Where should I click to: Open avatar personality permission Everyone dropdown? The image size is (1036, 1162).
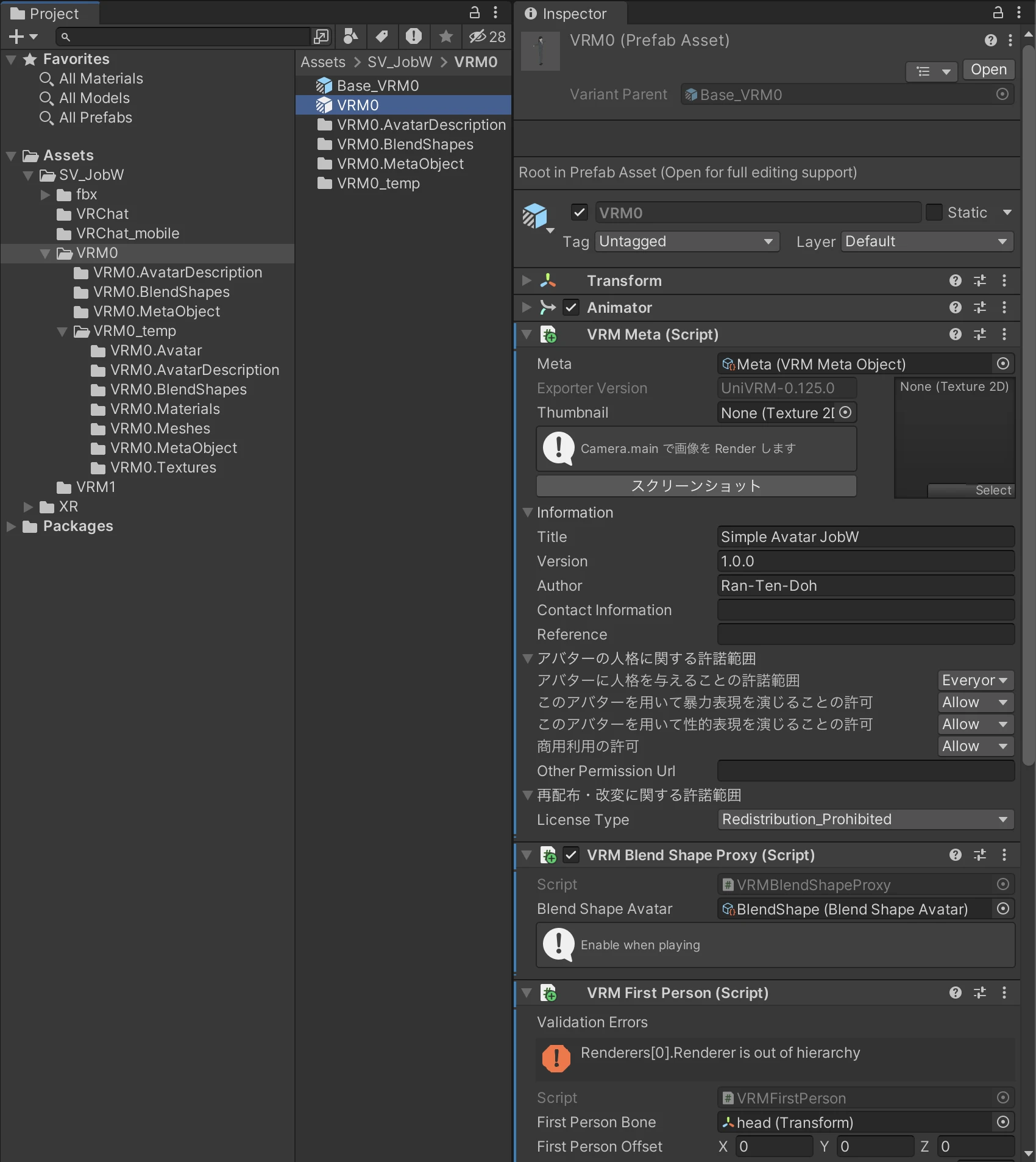click(x=976, y=680)
